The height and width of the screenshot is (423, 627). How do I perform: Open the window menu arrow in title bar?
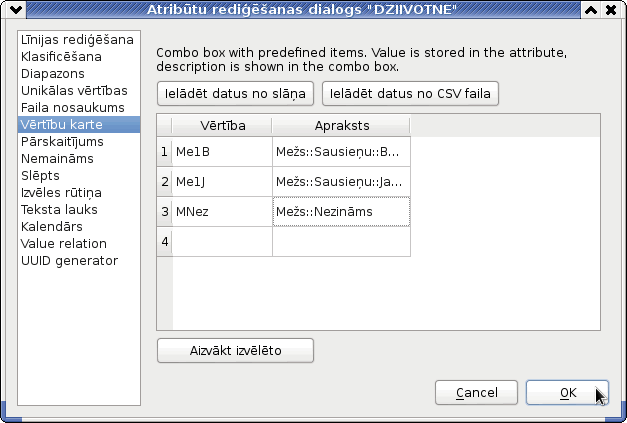pos(16,9)
